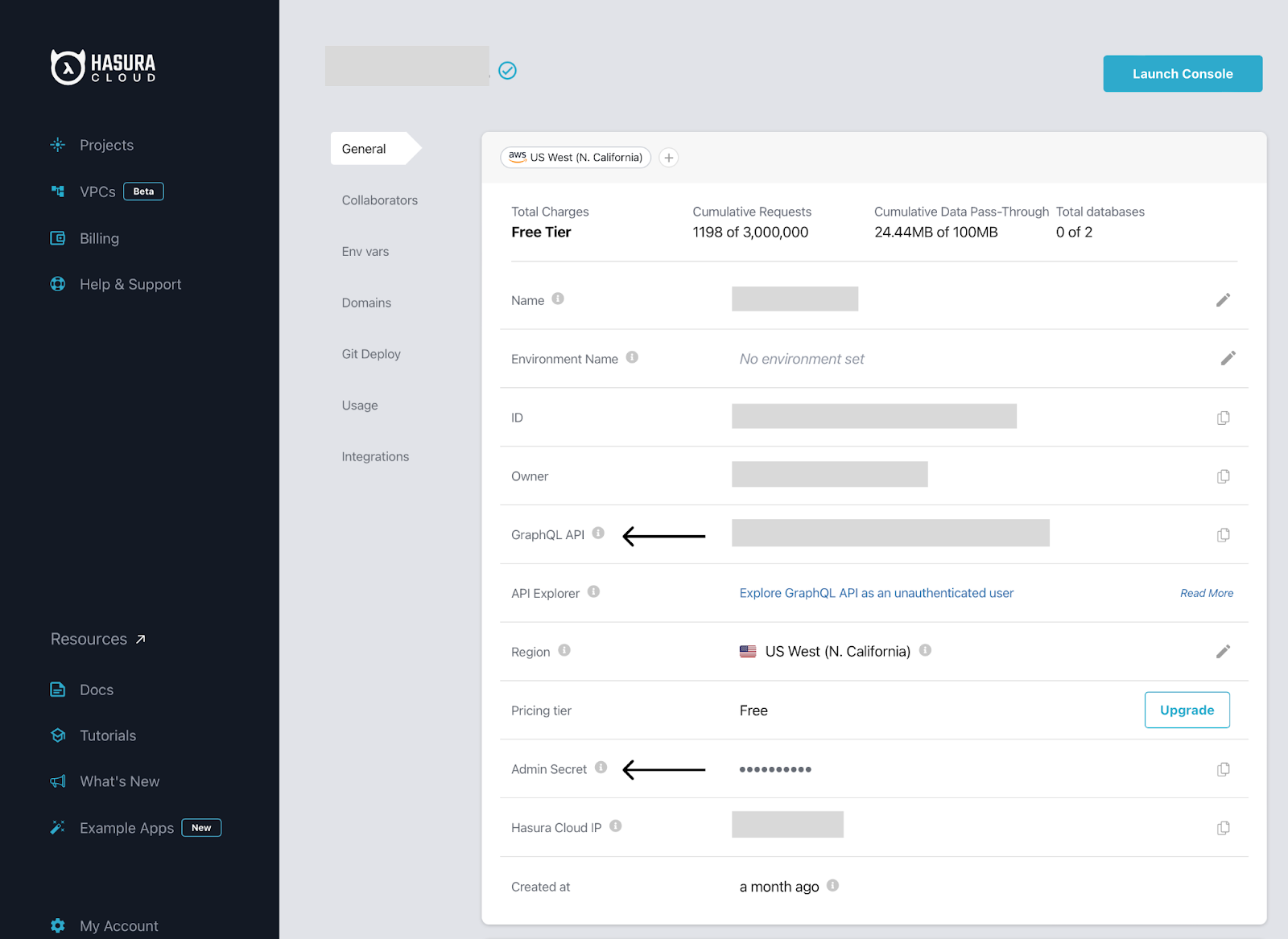Viewport: 1288px width, 939px height.
Task: Open Resources section link
Action: 98,639
